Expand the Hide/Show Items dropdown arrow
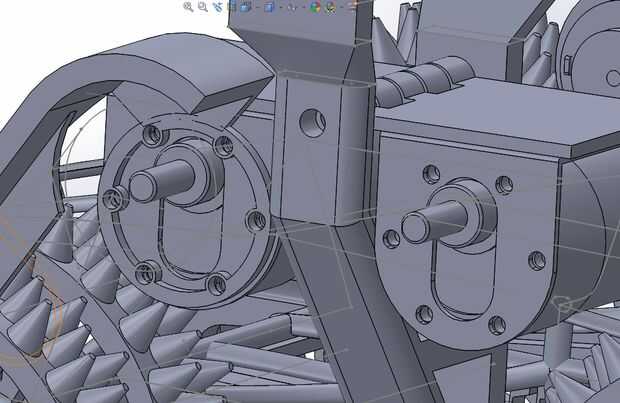This screenshot has width=620, height=403. click(x=304, y=7)
